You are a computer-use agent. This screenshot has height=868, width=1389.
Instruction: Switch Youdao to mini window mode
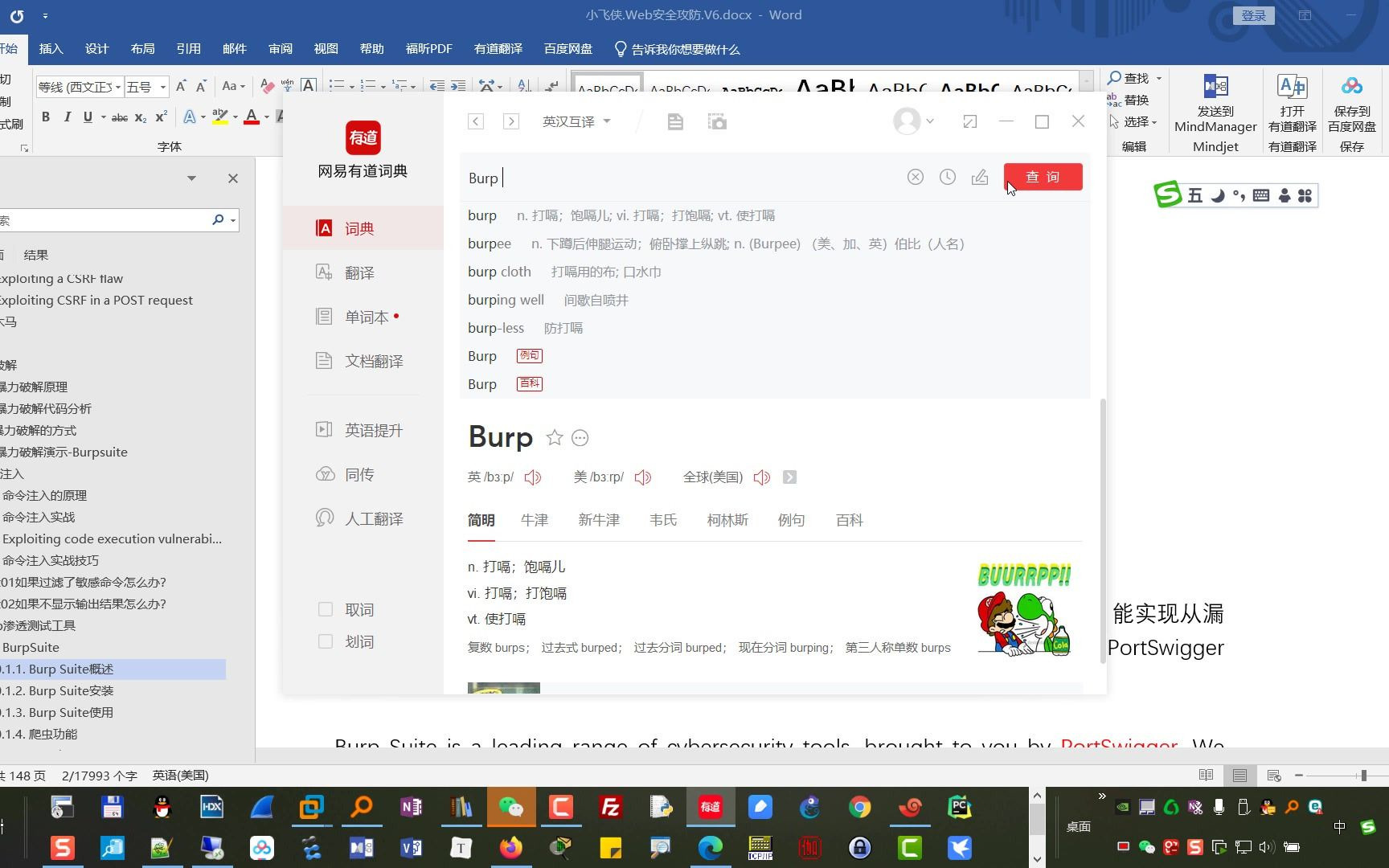970,121
